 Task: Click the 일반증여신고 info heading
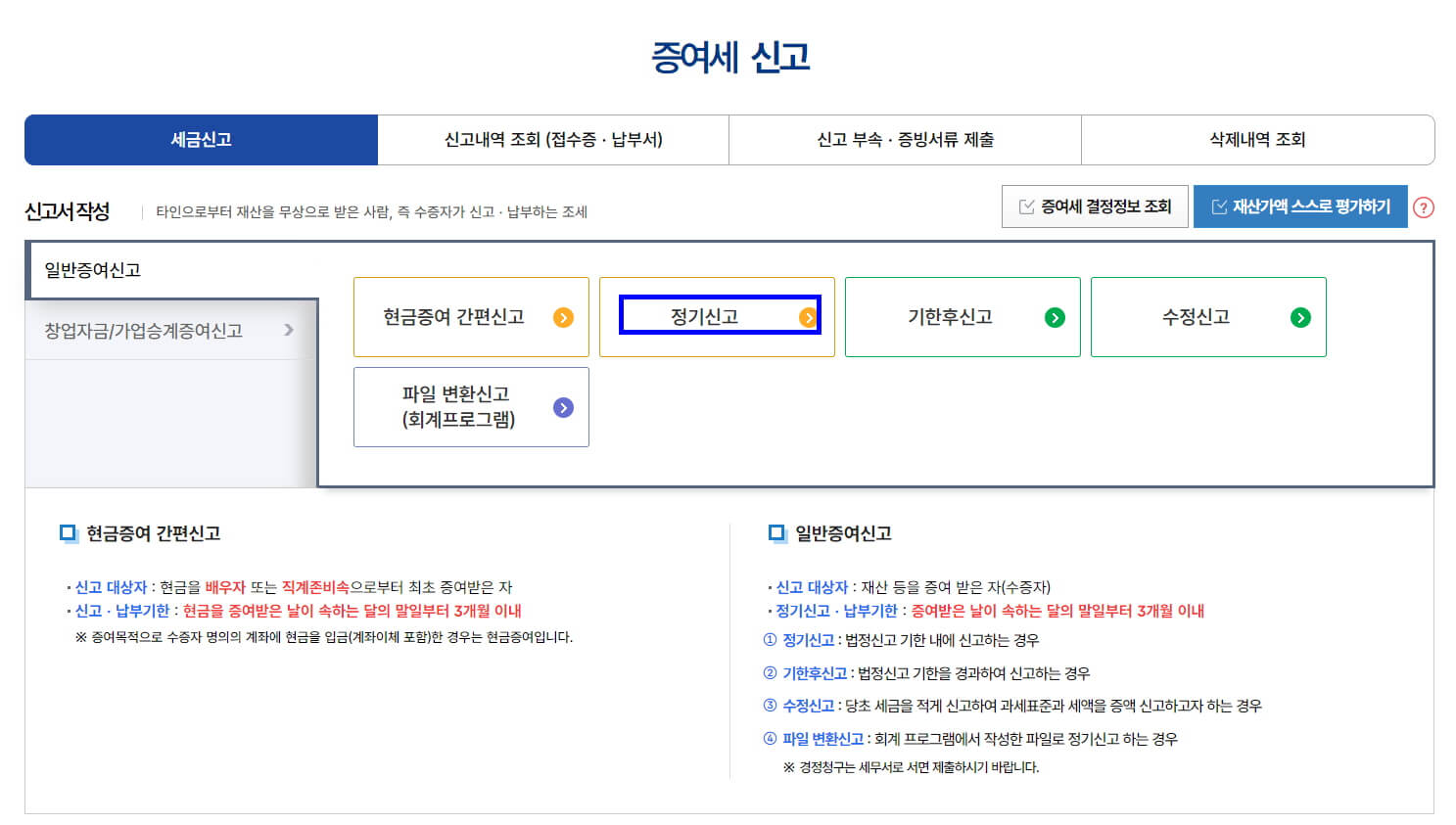[843, 533]
